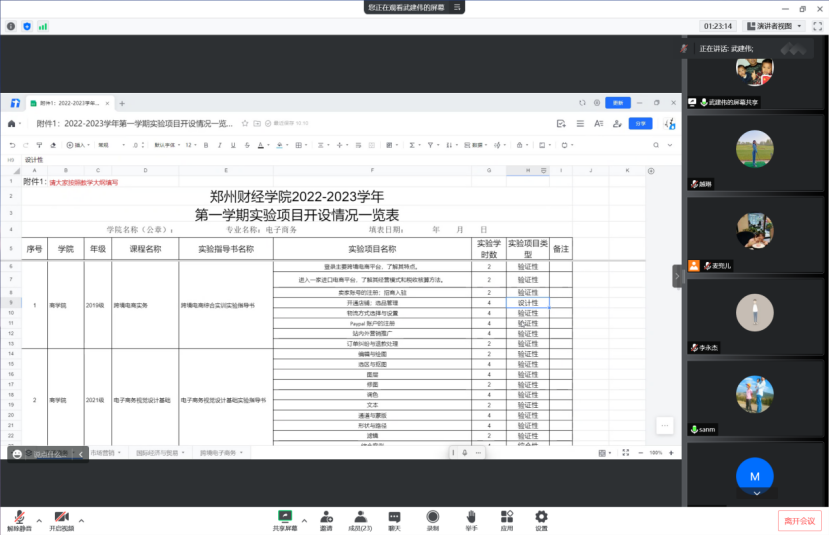The image size is (830, 535).
Task: Collapse participants panel with side arrow
Action: pos(677,276)
